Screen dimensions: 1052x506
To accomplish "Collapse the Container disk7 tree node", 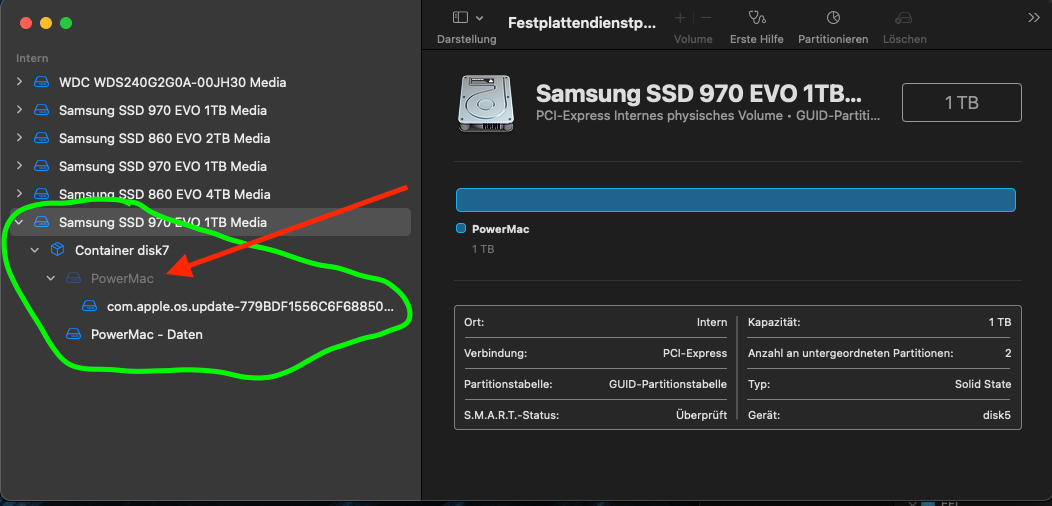I will [35, 250].
